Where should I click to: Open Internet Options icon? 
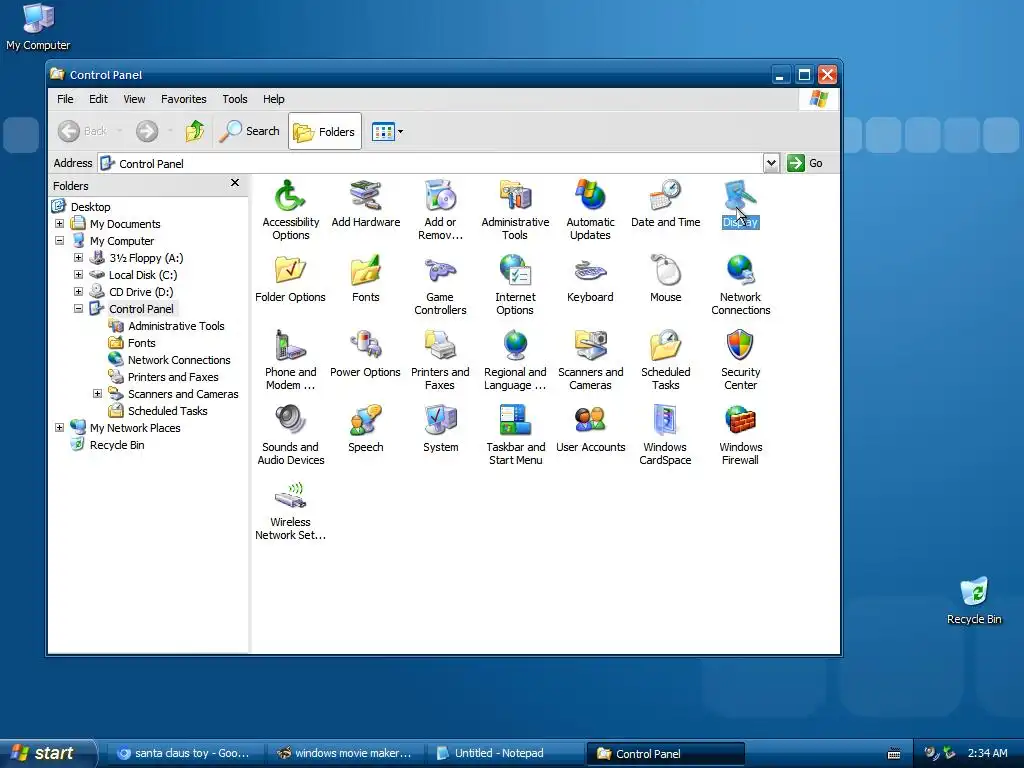[x=515, y=285]
